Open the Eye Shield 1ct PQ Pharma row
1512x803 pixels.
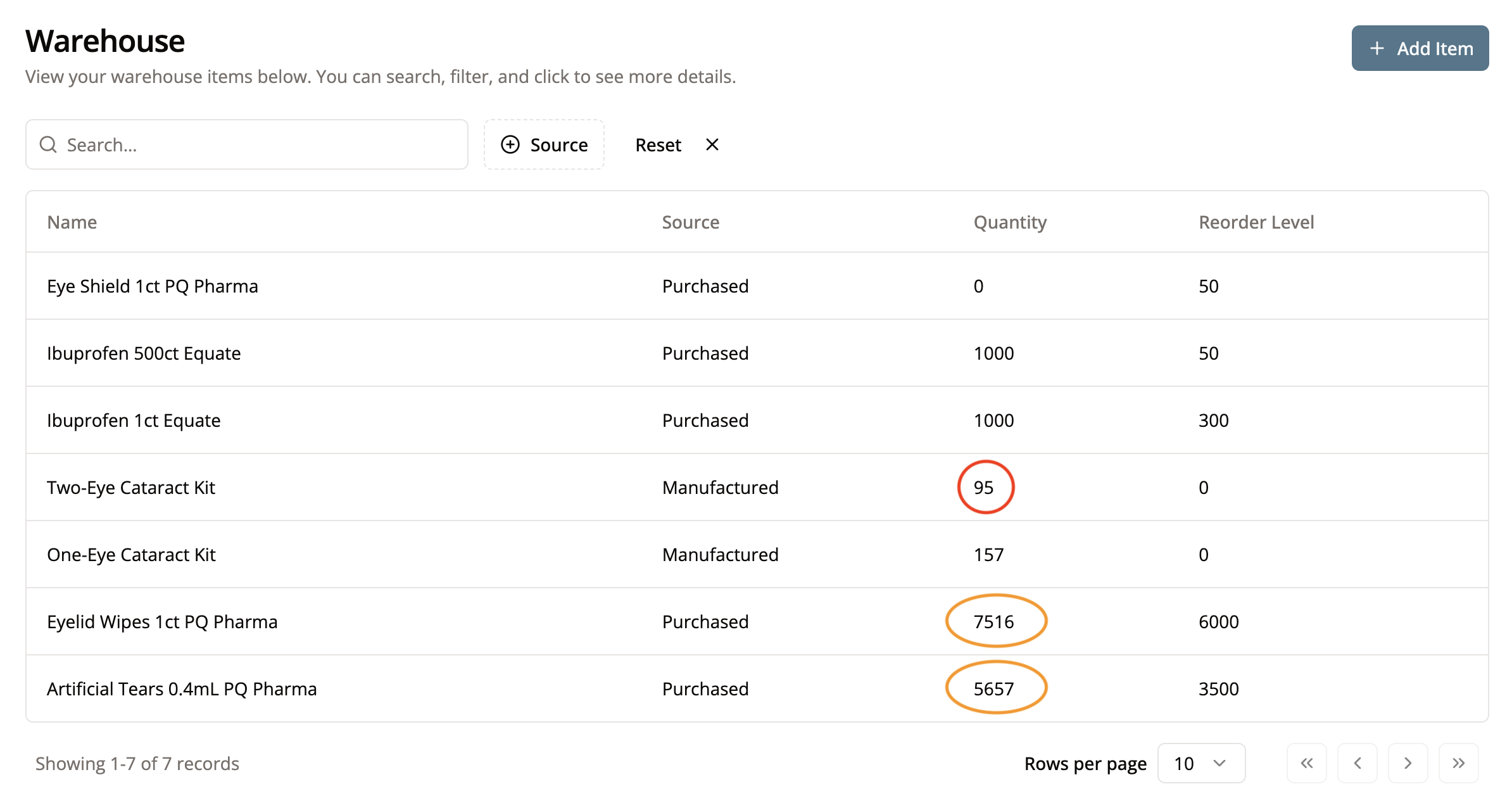point(153,286)
